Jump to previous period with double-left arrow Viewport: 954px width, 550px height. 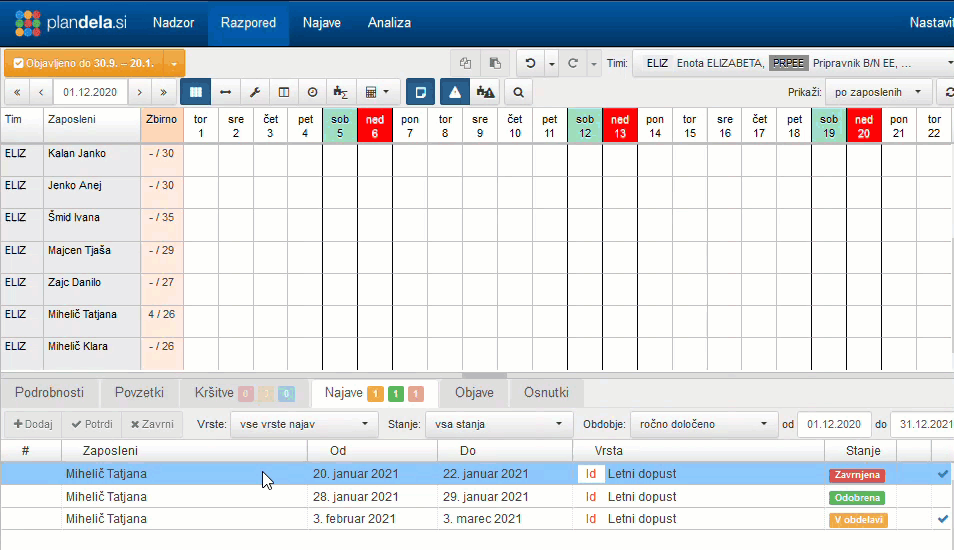pyautogui.click(x=17, y=92)
